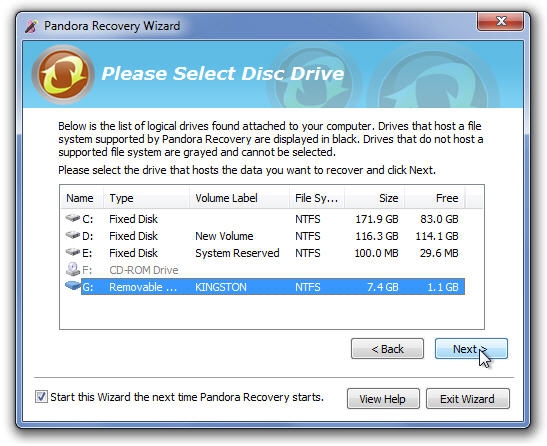Click the grayed F: drive name
This screenshot has height=446, width=547.
[87, 270]
